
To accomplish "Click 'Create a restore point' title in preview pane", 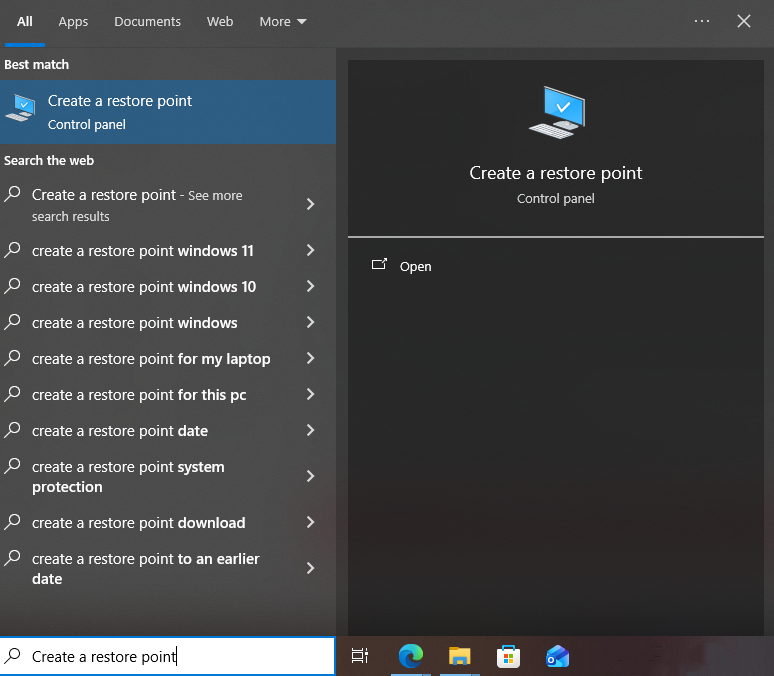I will click(555, 173).
